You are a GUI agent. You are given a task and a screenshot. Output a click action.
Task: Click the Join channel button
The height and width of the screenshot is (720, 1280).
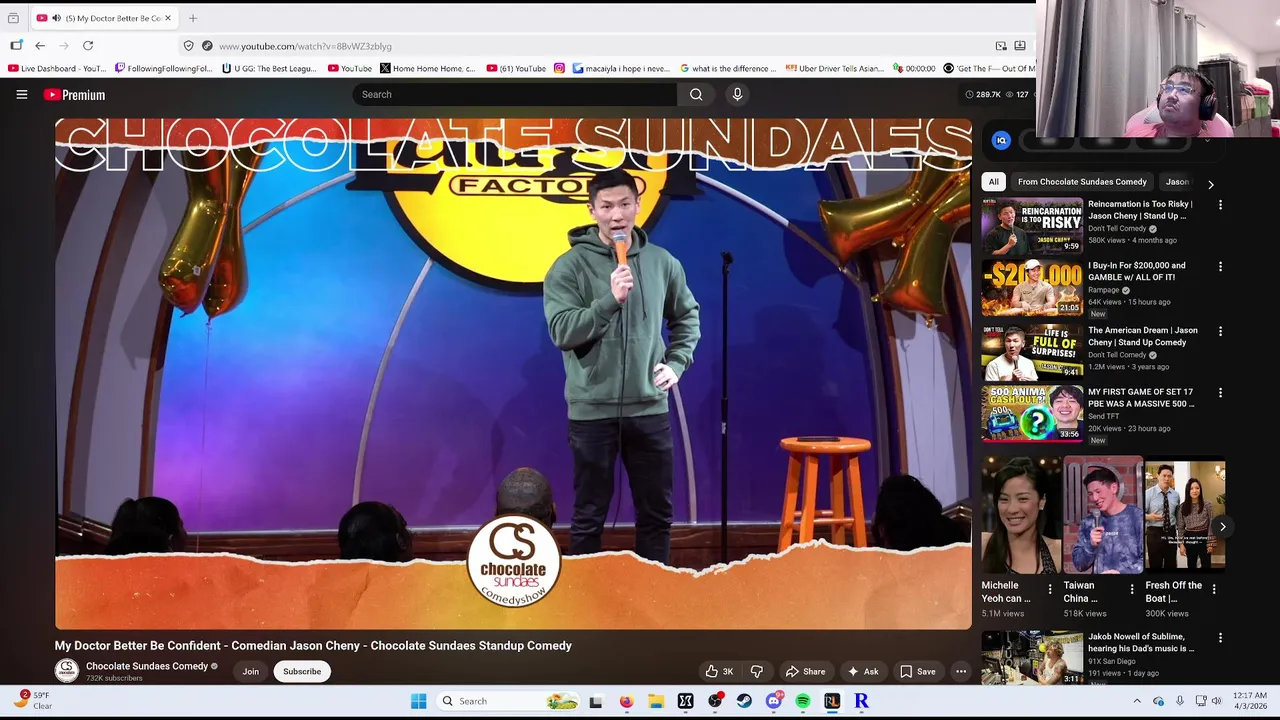pyautogui.click(x=250, y=672)
